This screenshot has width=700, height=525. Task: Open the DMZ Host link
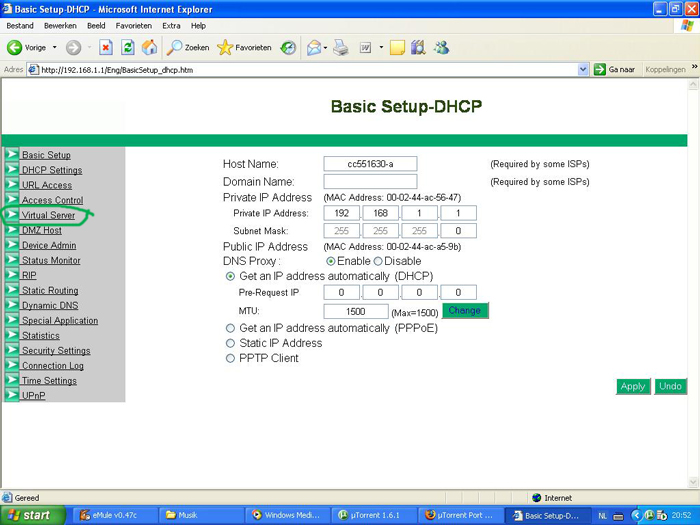(x=42, y=230)
